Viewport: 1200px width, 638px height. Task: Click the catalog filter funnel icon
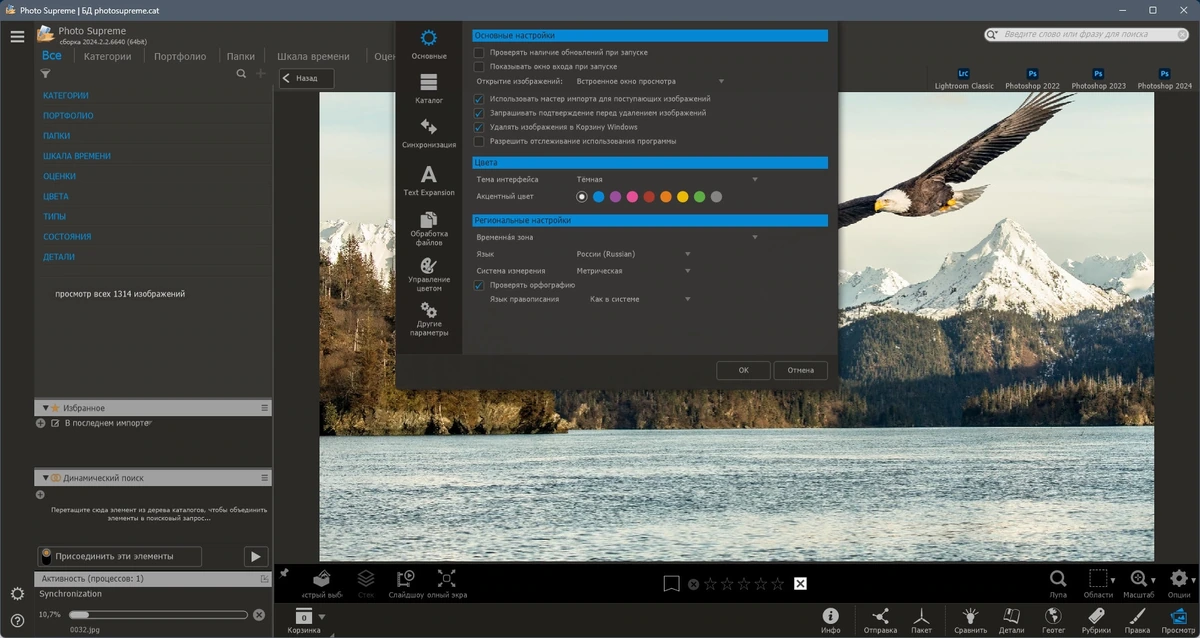[x=45, y=74]
